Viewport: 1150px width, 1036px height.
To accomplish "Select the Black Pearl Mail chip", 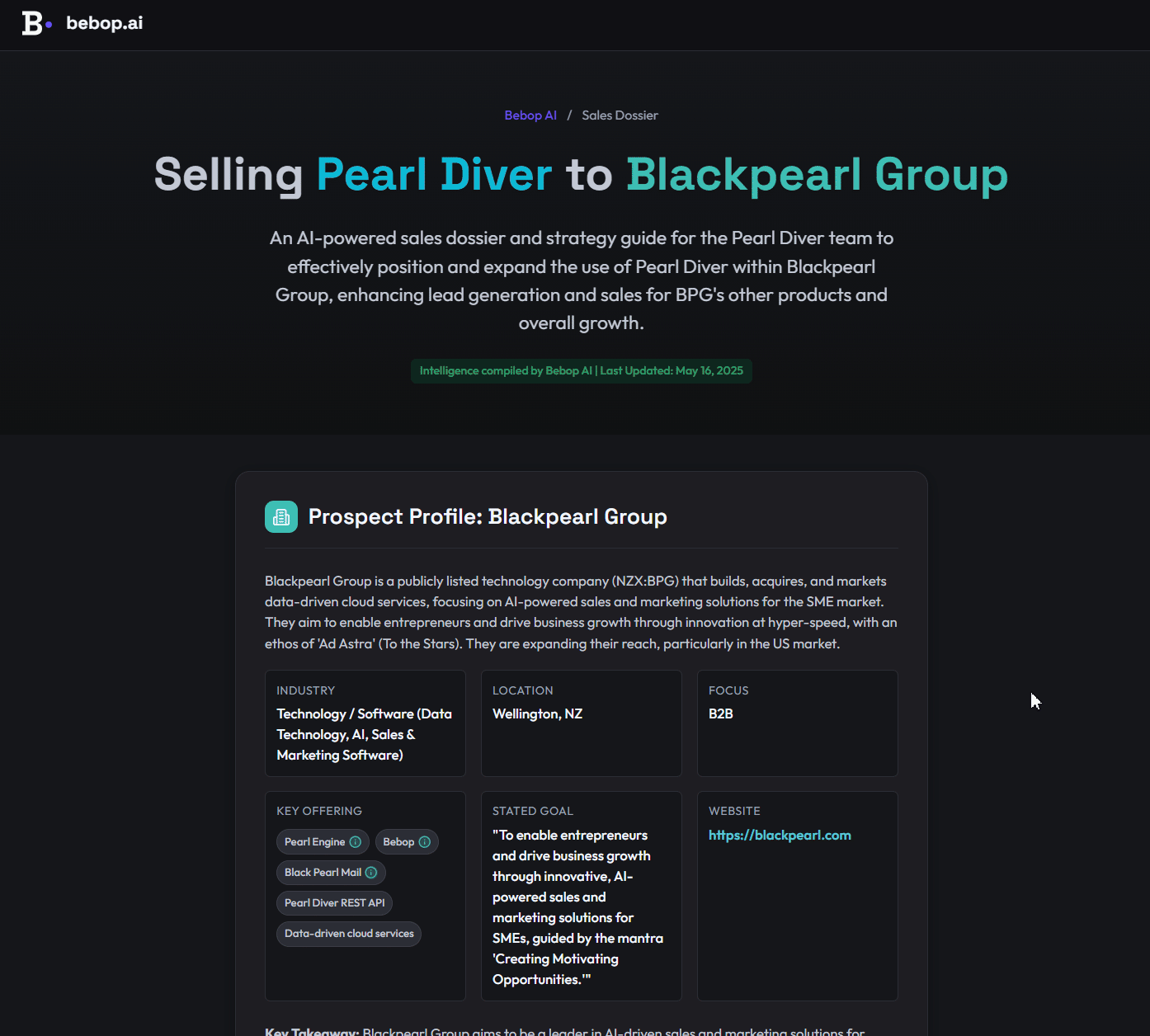I will [331, 873].
